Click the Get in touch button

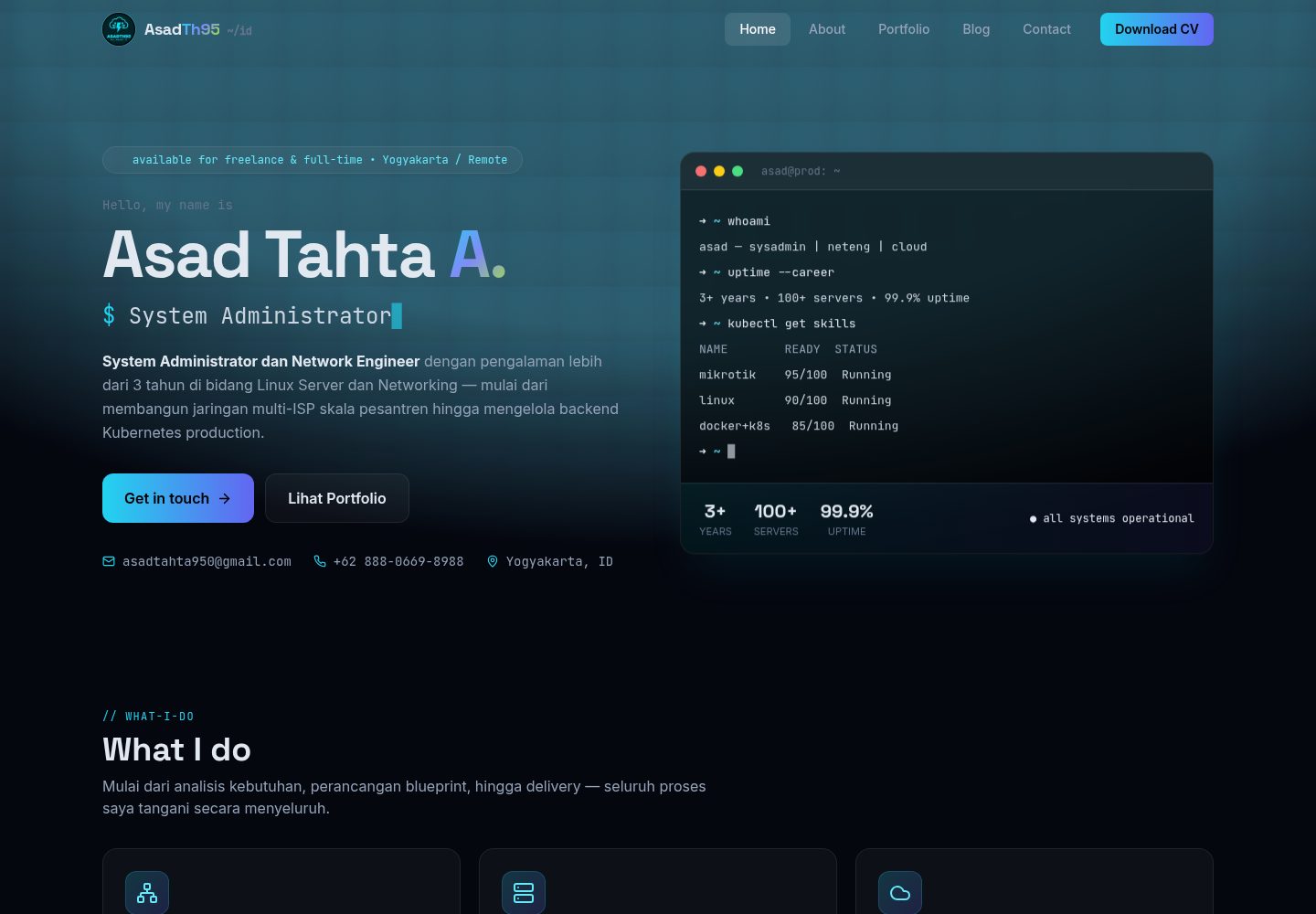click(178, 498)
